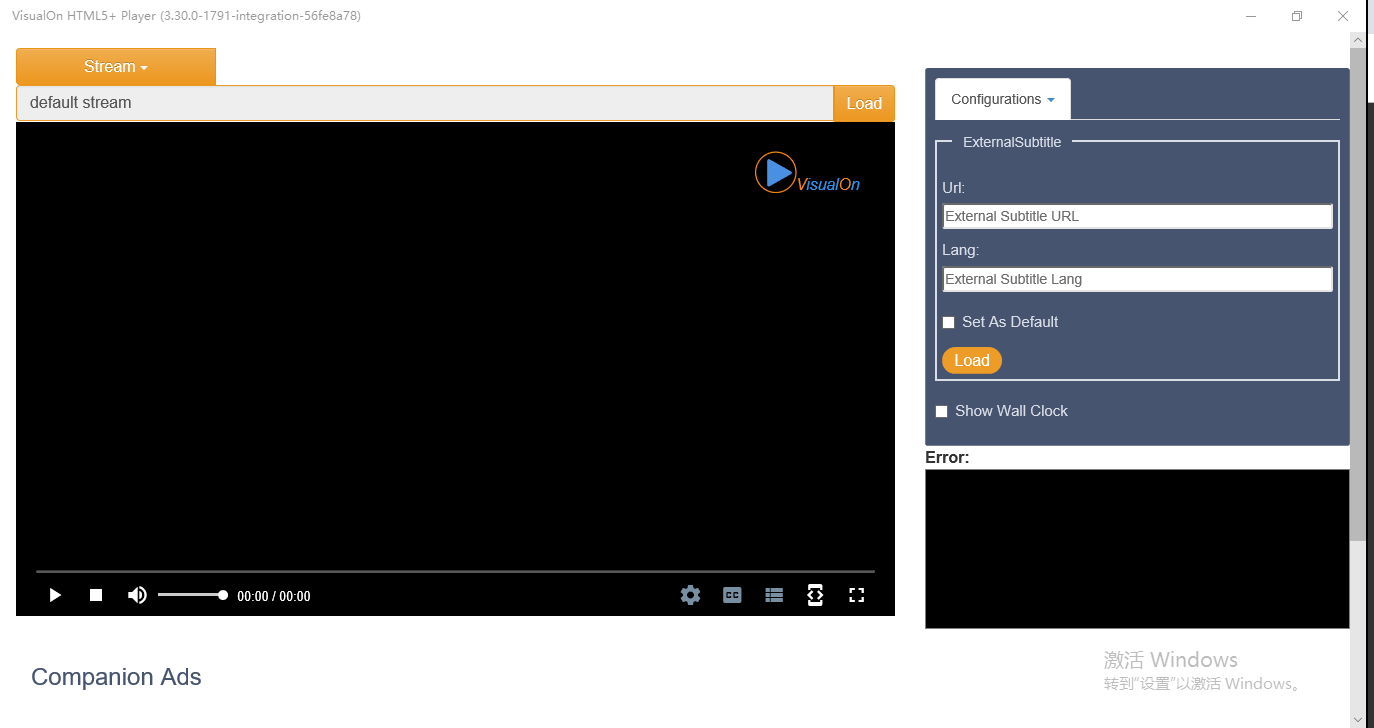The width and height of the screenshot is (1374, 728).
Task: Switch the player to fullscreen
Action: 856,595
